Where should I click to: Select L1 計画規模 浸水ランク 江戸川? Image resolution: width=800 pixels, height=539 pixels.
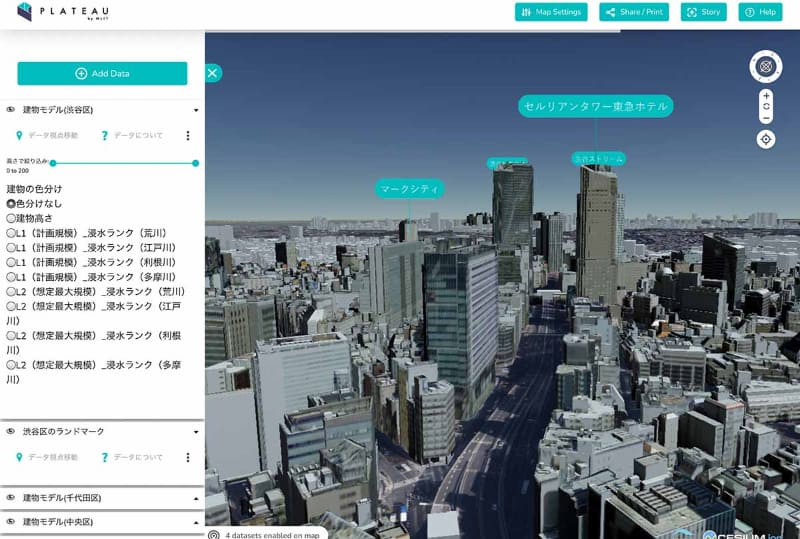tap(11, 248)
